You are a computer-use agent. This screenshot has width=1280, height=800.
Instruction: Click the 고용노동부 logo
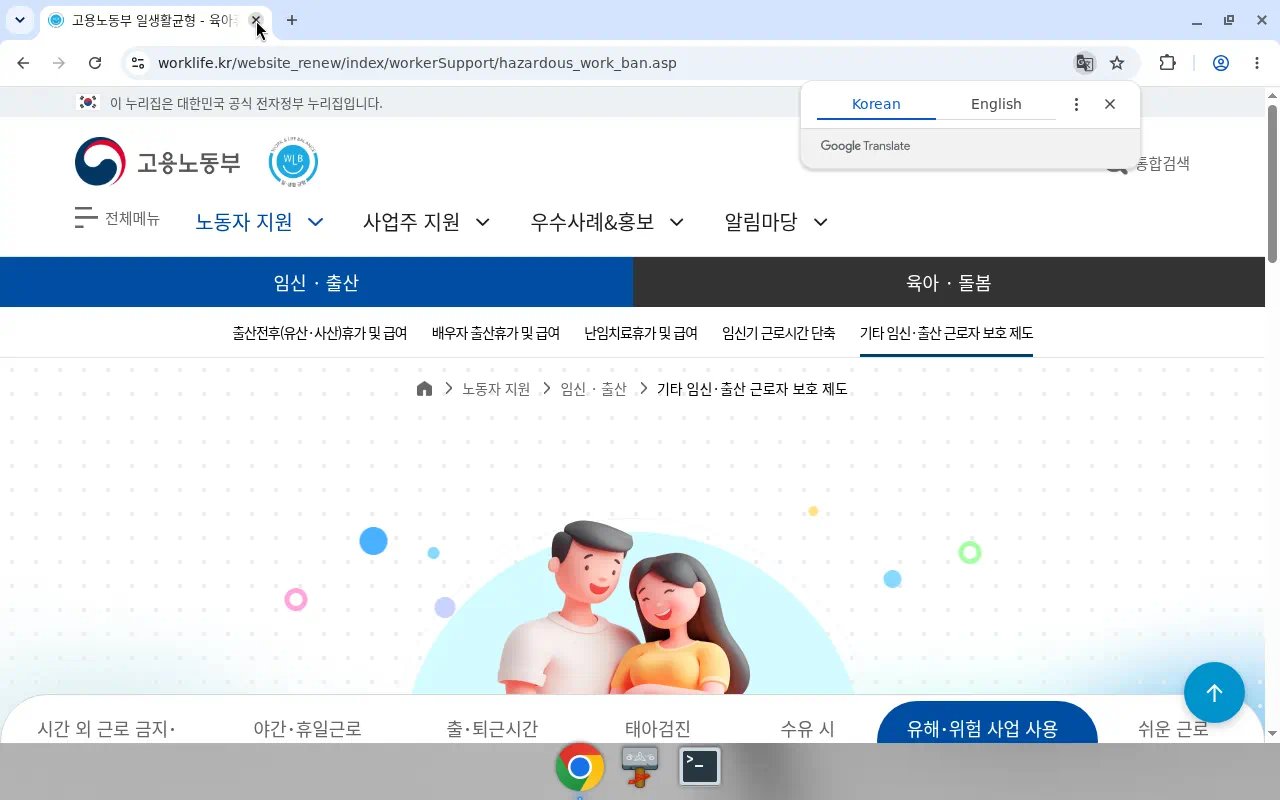point(158,162)
